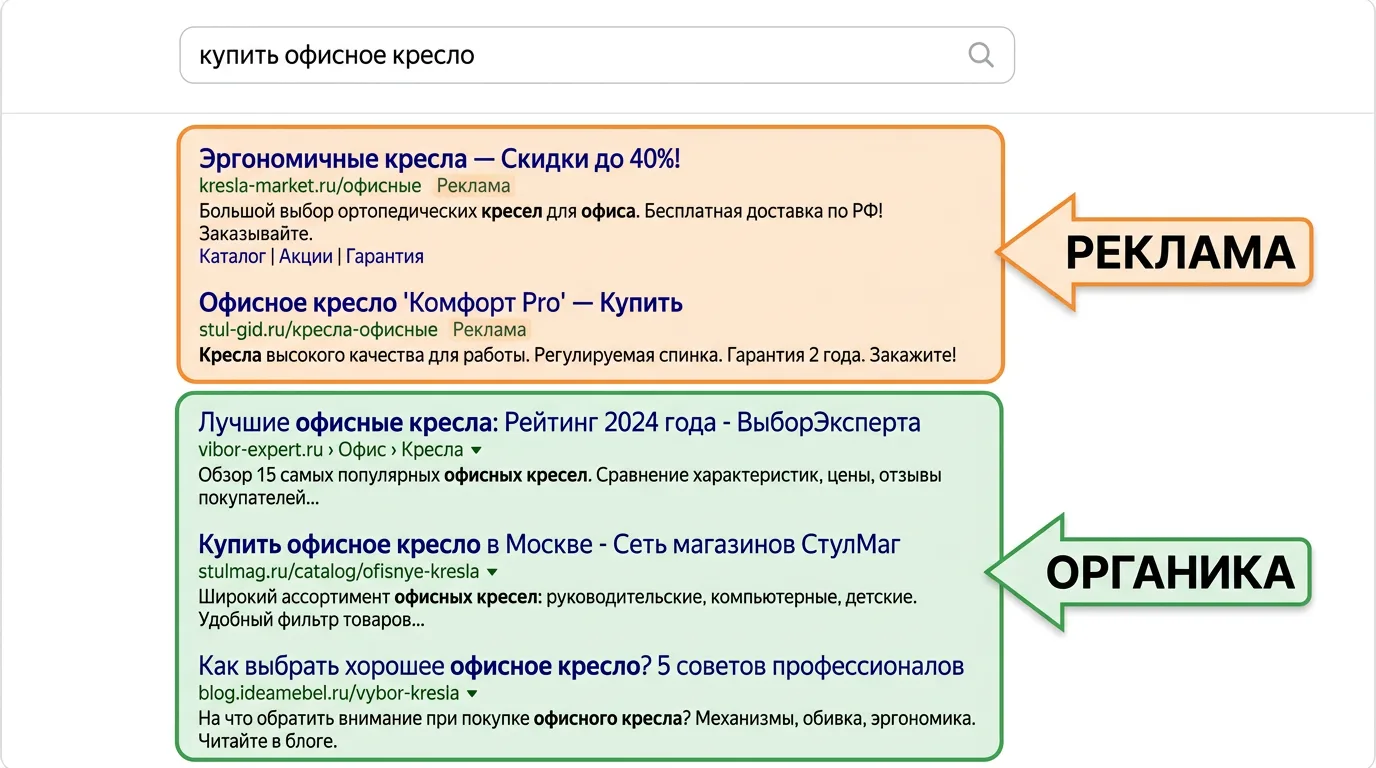Click the blog.ideamebel.ru/vybor-kresla URL
Screen dimensions: 1376x768
(329, 692)
